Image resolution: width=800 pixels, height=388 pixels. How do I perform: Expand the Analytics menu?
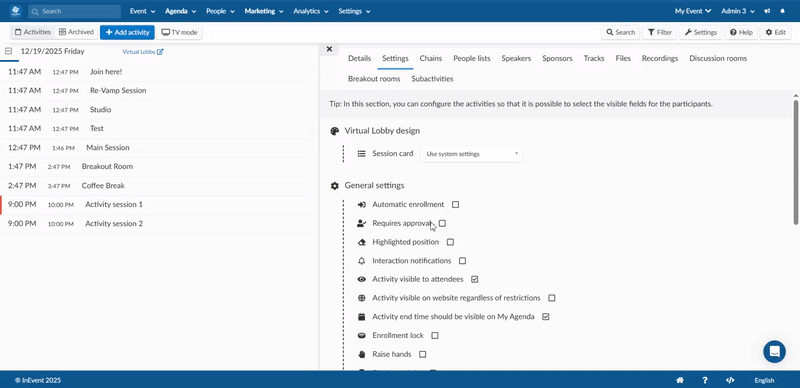point(310,11)
